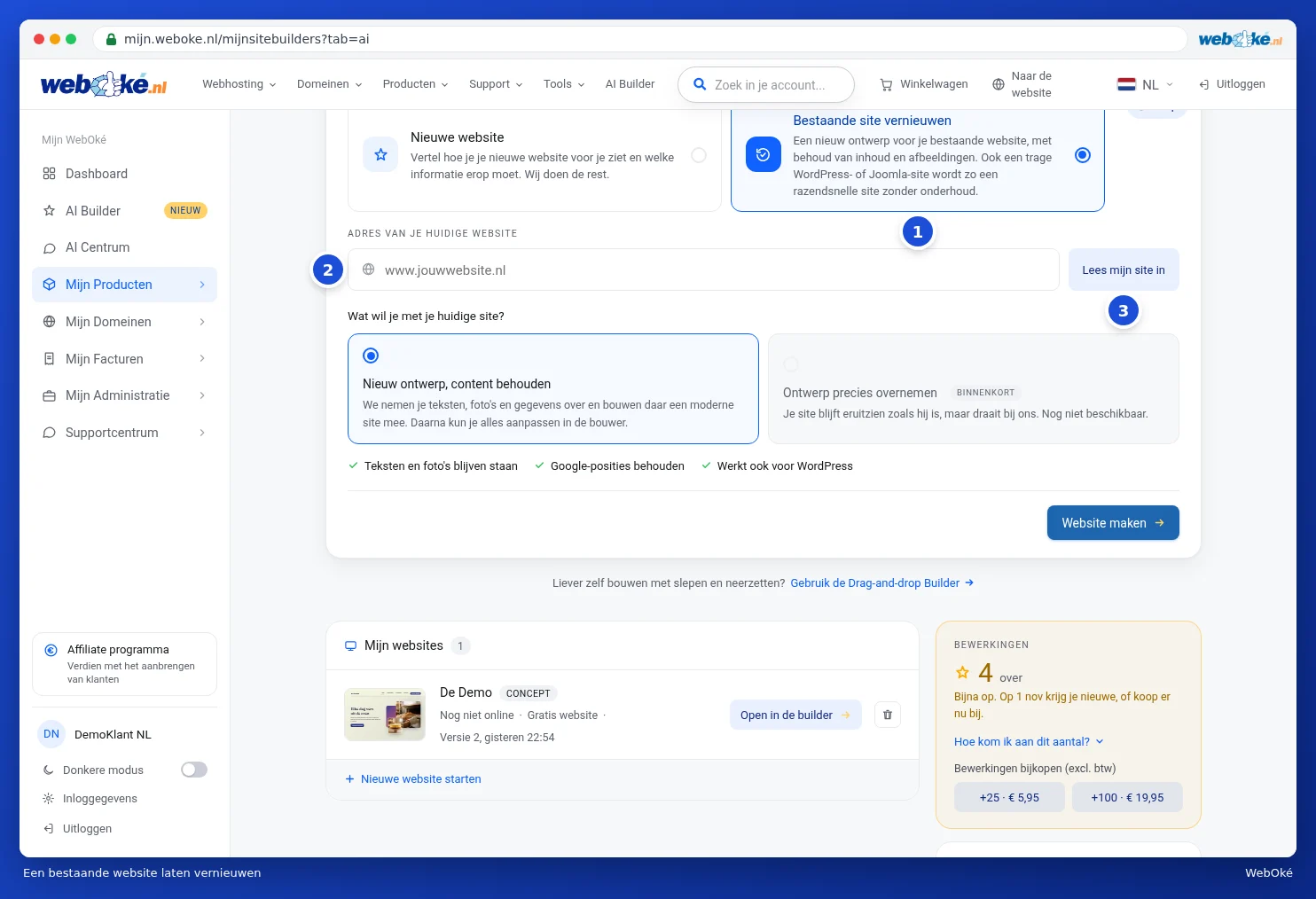
Task: Select Bestaande site vernieuwen radio button
Action: pyautogui.click(x=1083, y=155)
